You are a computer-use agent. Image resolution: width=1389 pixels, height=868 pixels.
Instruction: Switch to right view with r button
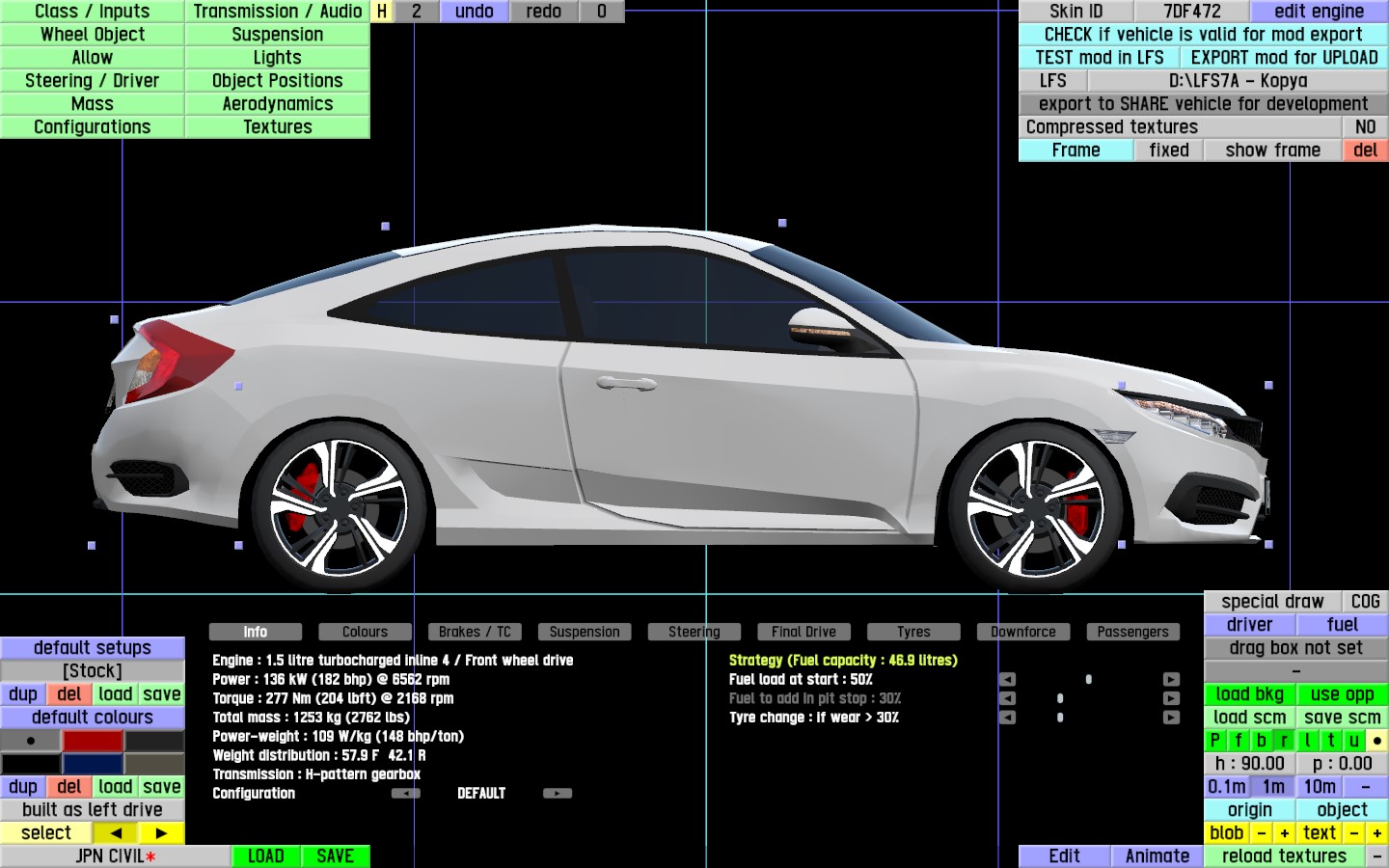[x=1285, y=741]
